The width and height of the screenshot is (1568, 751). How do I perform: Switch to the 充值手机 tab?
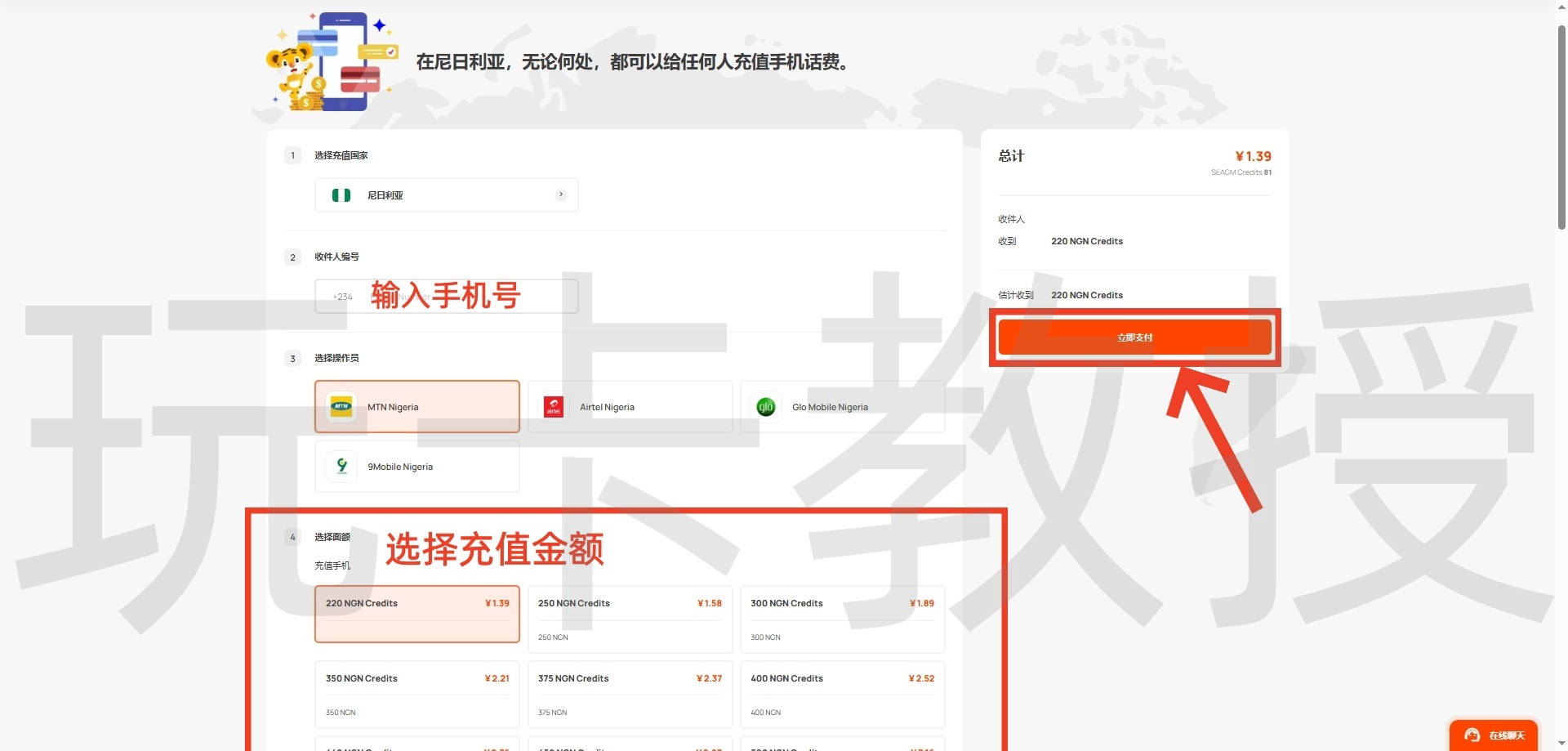coord(332,565)
